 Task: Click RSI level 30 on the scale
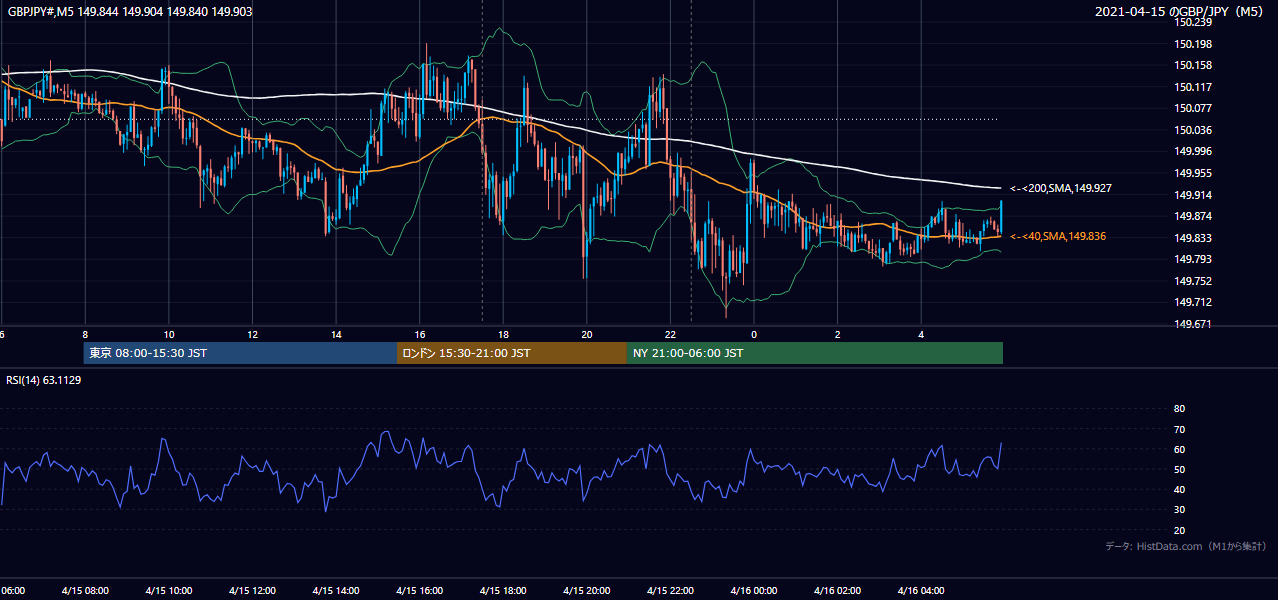click(1179, 510)
